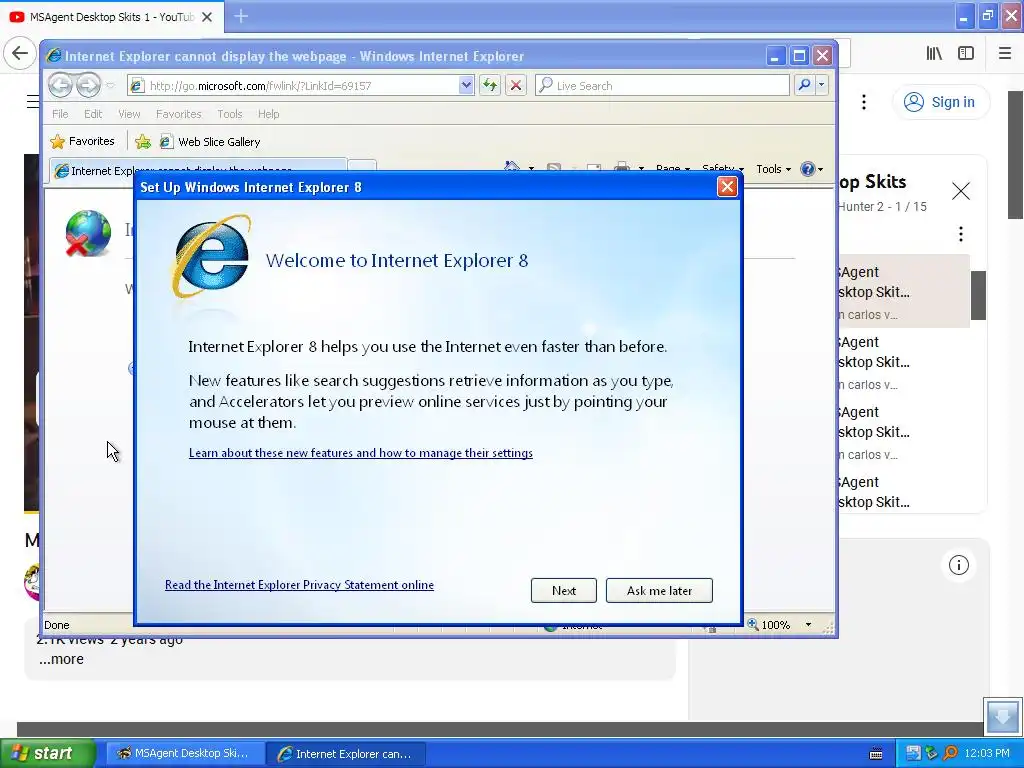Close the YouTube playlist panel
Image resolution: width=1024 pixels, height=768 pixels.
961,191
